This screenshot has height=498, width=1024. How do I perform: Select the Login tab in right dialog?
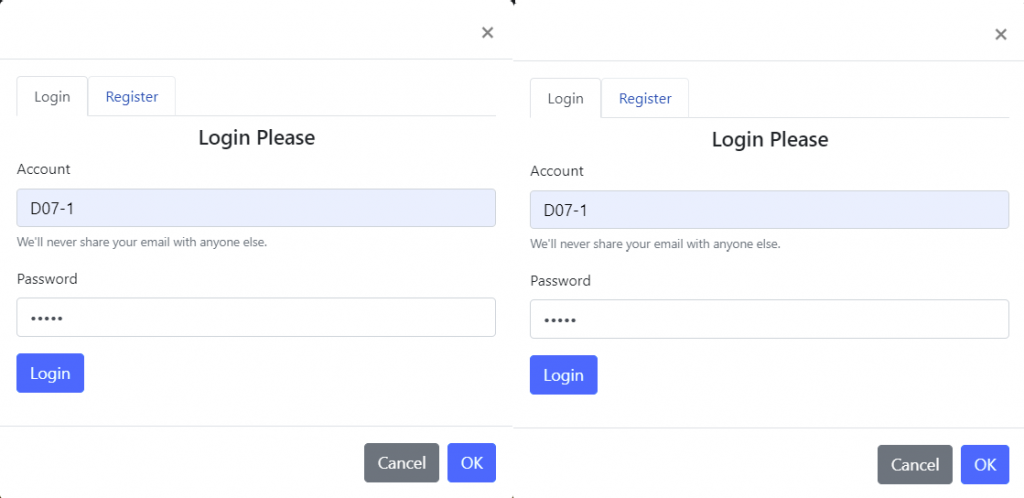click(x=565, y=99)
